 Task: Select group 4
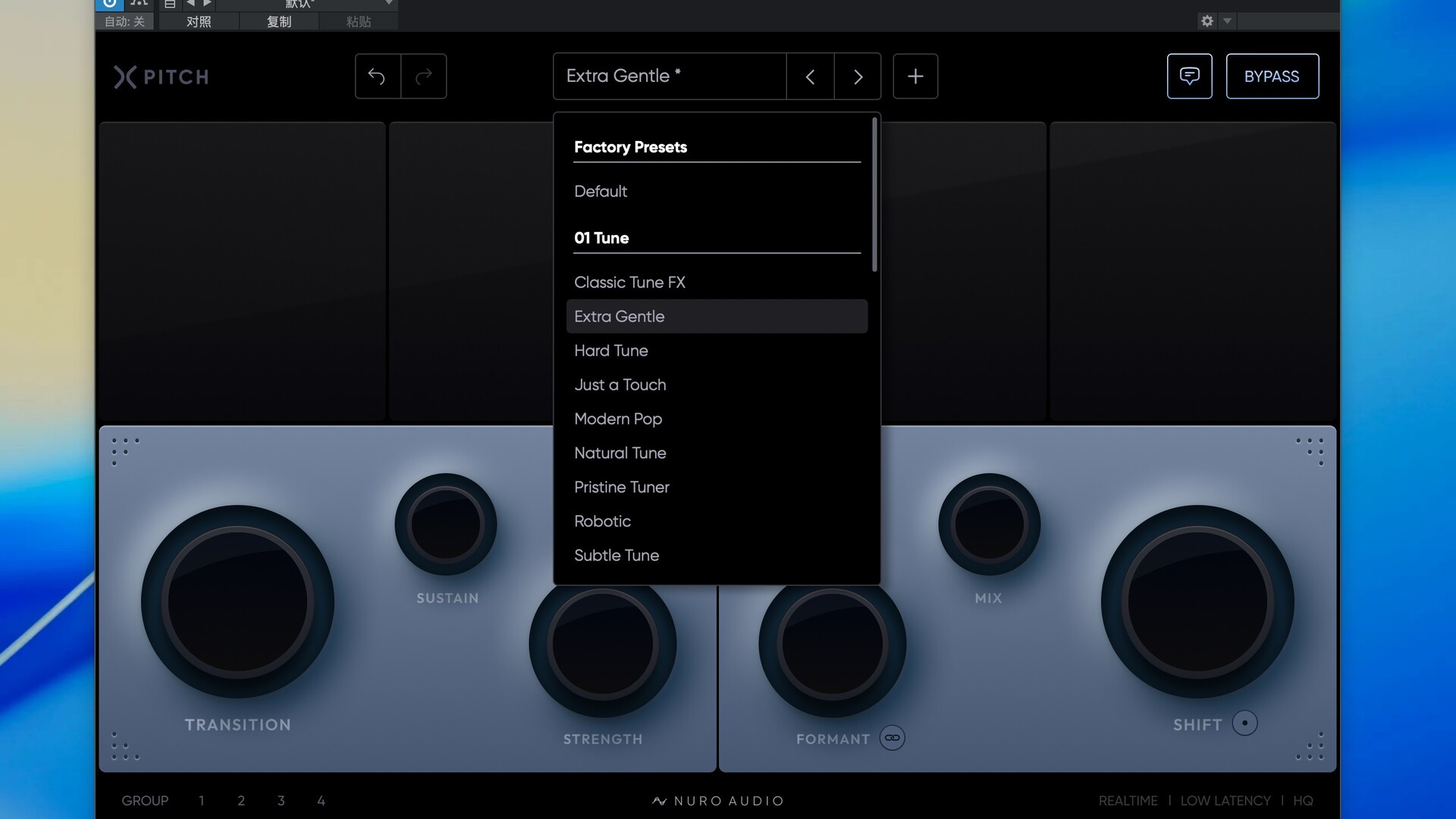[x=322, y=801]
